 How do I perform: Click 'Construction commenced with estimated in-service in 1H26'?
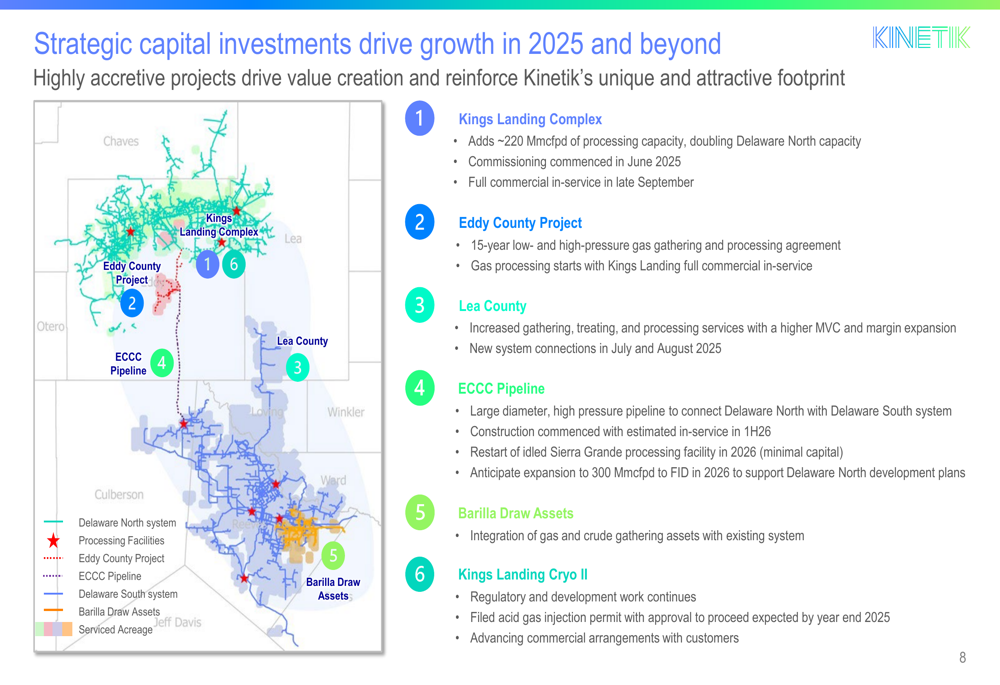coord(621,431)
